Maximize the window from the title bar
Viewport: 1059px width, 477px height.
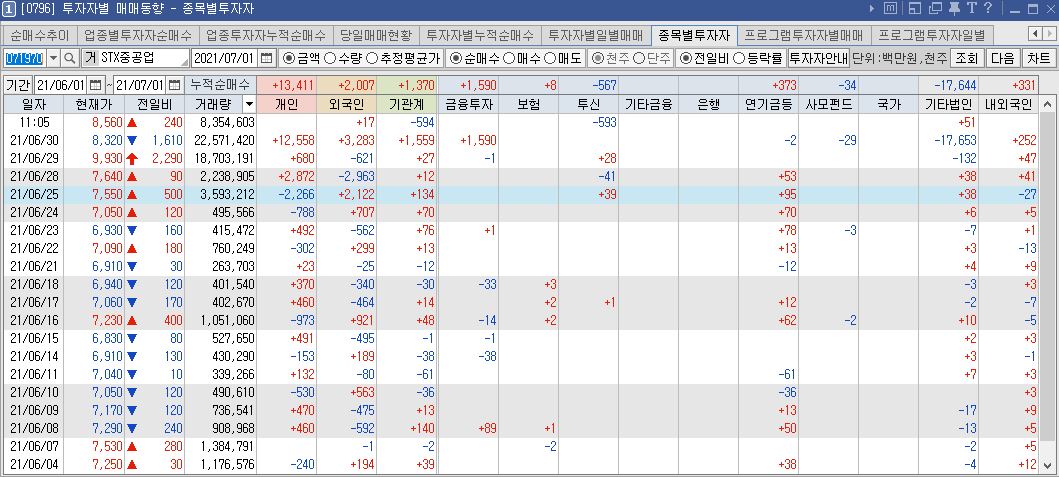point(1032,9)
